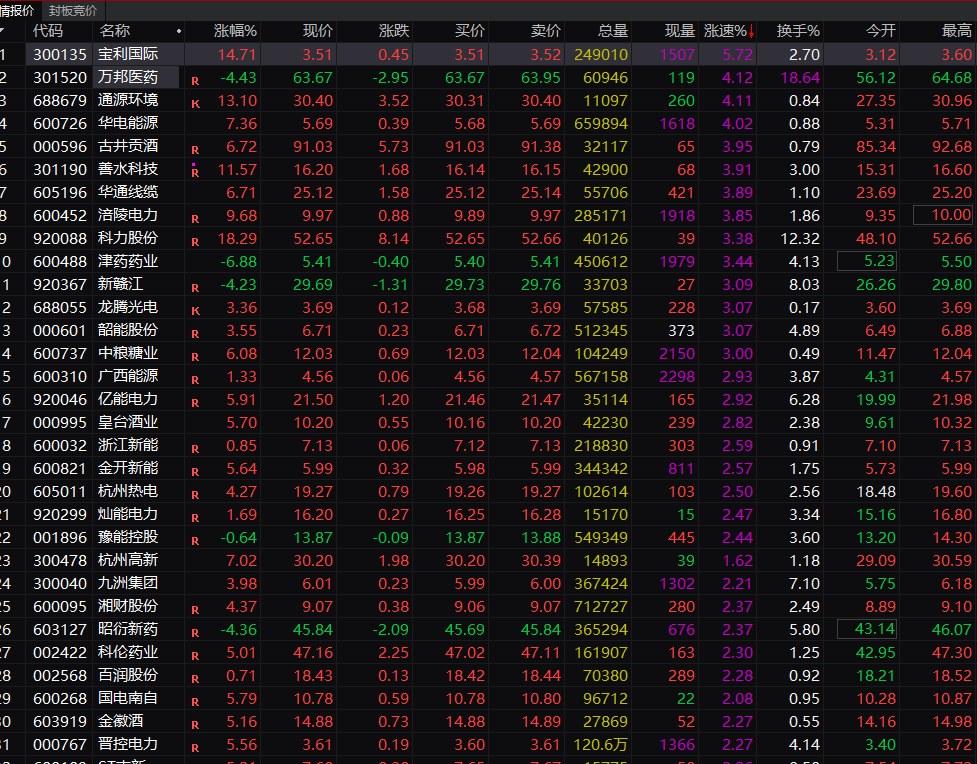This screenshot has width=977, height=764.
Task: Click stock code 300478
Action: (60, 560)
